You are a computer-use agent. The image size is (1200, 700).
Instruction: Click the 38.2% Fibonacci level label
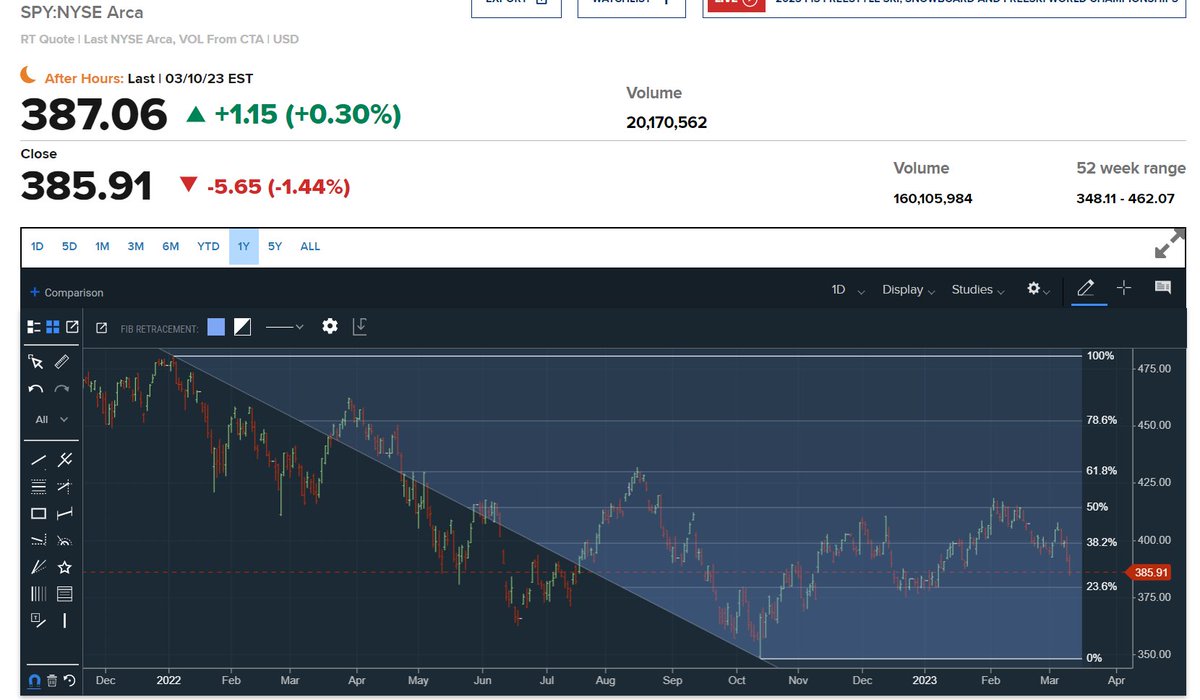[x=1101, y=542]
